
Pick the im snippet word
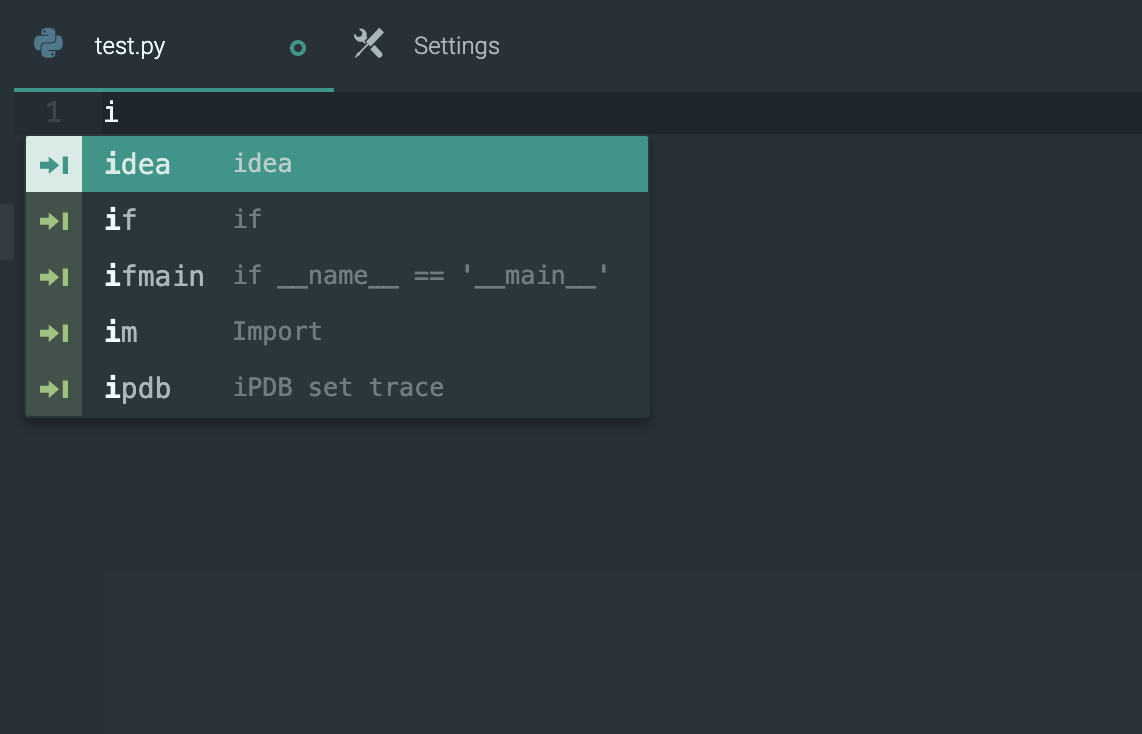point(121,332)
